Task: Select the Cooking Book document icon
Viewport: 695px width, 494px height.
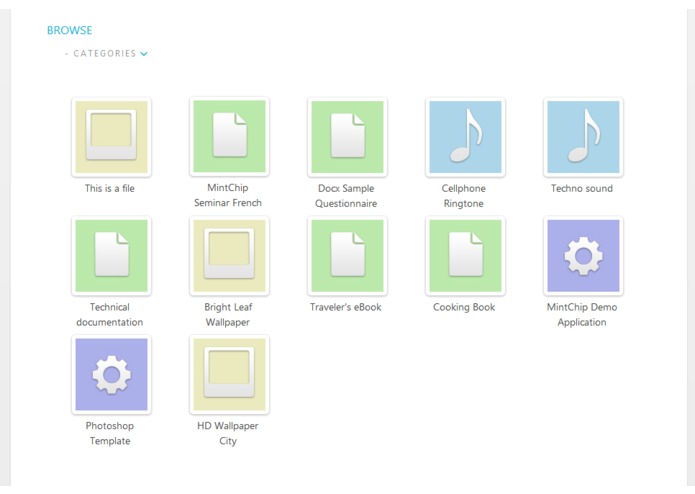Action: [x=465, y=256]
